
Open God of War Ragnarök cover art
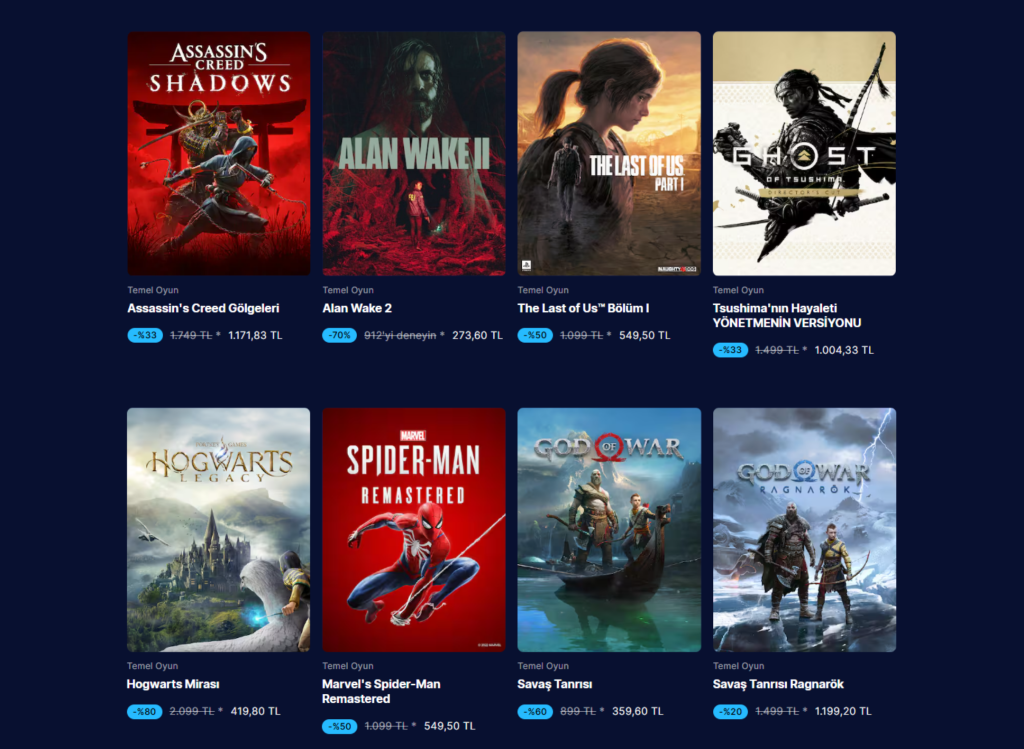point(805,530)
